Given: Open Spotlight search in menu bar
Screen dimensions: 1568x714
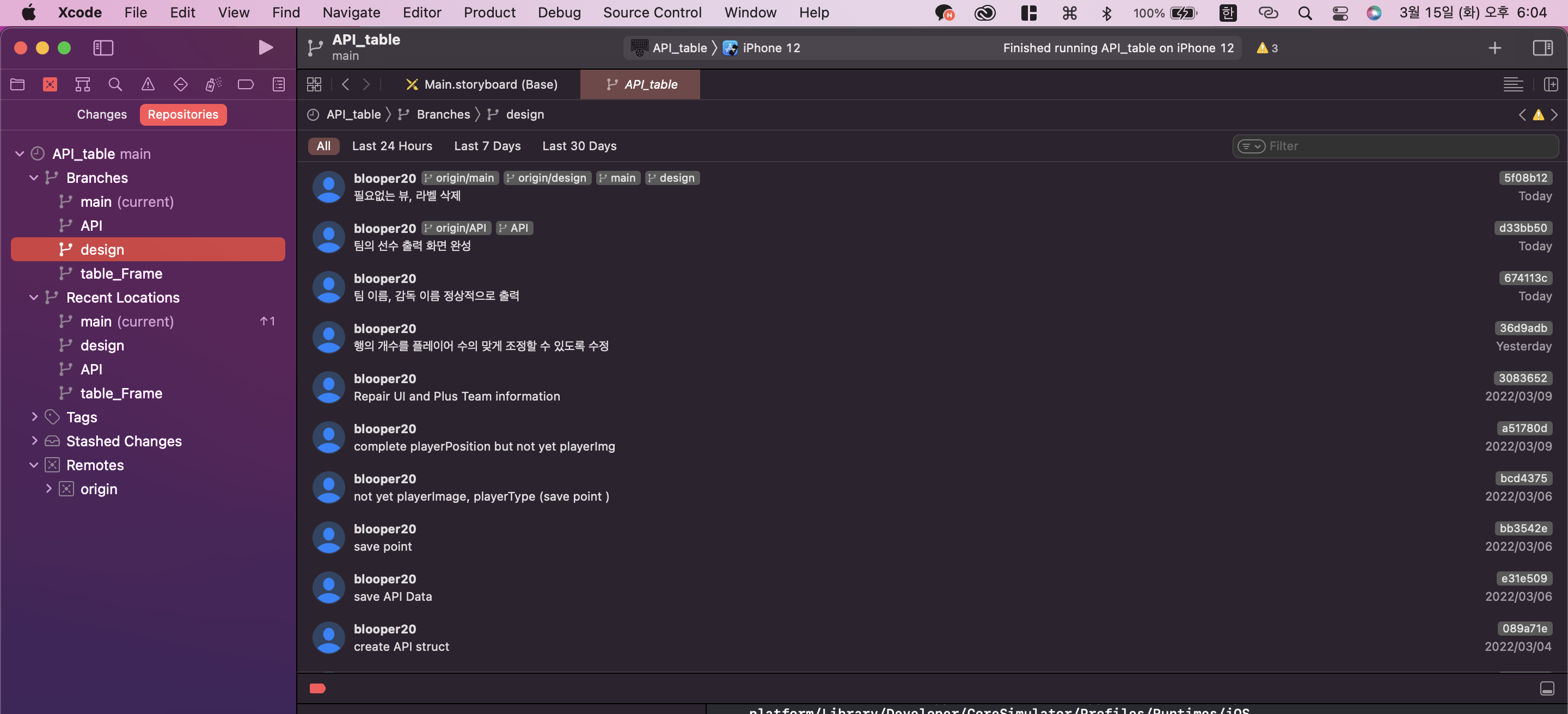Looking at the screenshot, I should pos(1304,13).
